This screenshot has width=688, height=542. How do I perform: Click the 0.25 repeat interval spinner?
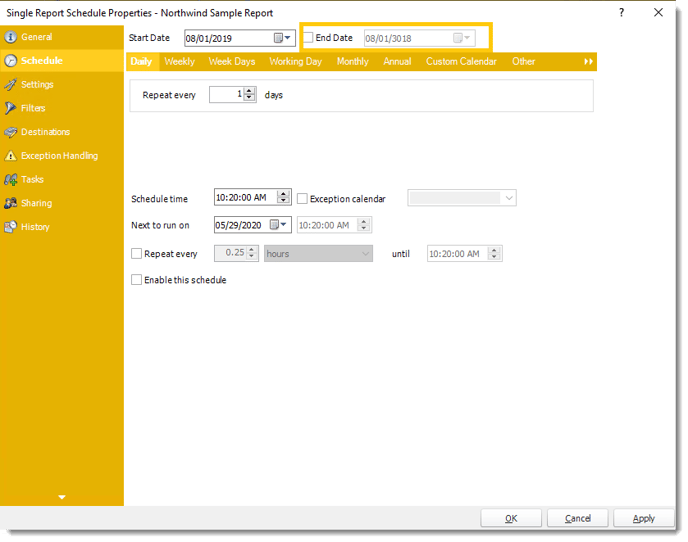click(252, 253)
